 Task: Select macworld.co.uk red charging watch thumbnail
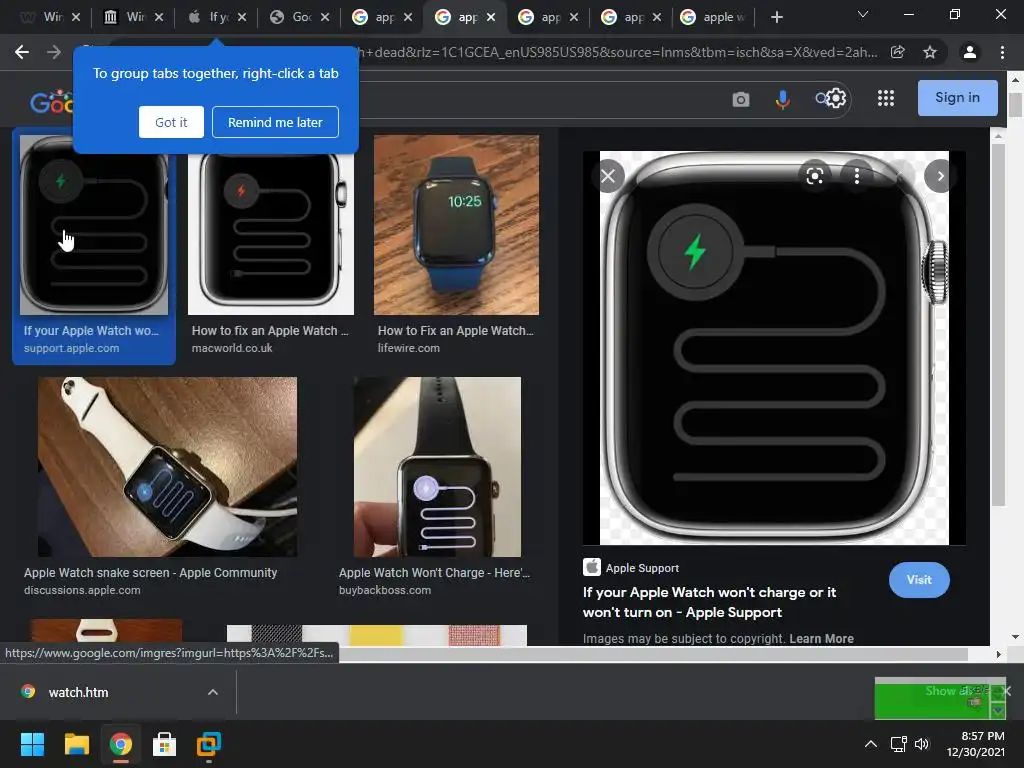point(270,225)
